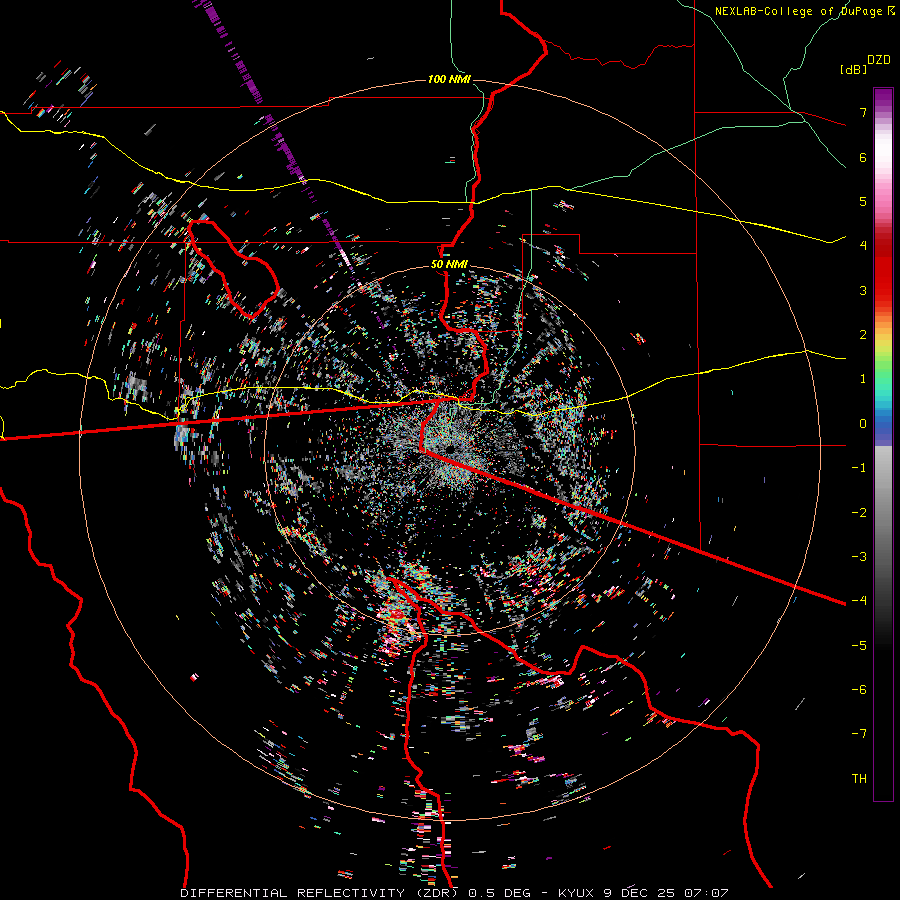Click the DZD legend title
900x900 pixels.
tap(879, 60)
